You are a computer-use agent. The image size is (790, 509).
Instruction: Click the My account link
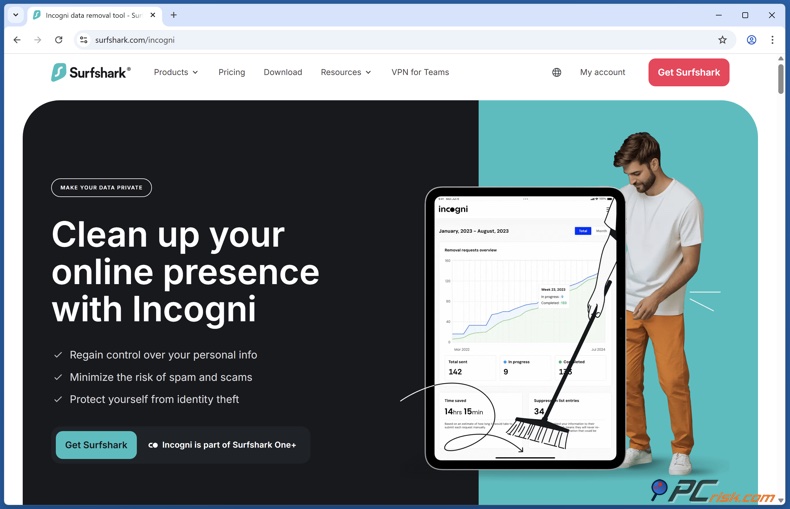pyautogui.click(x=602, y=72)
